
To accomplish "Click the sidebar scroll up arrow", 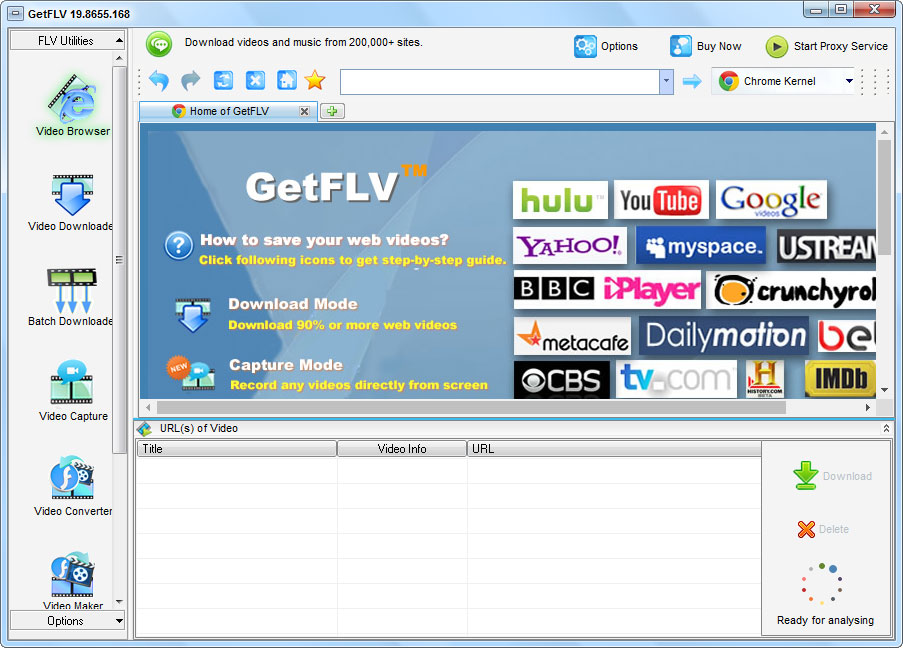I will pos(119,58).
